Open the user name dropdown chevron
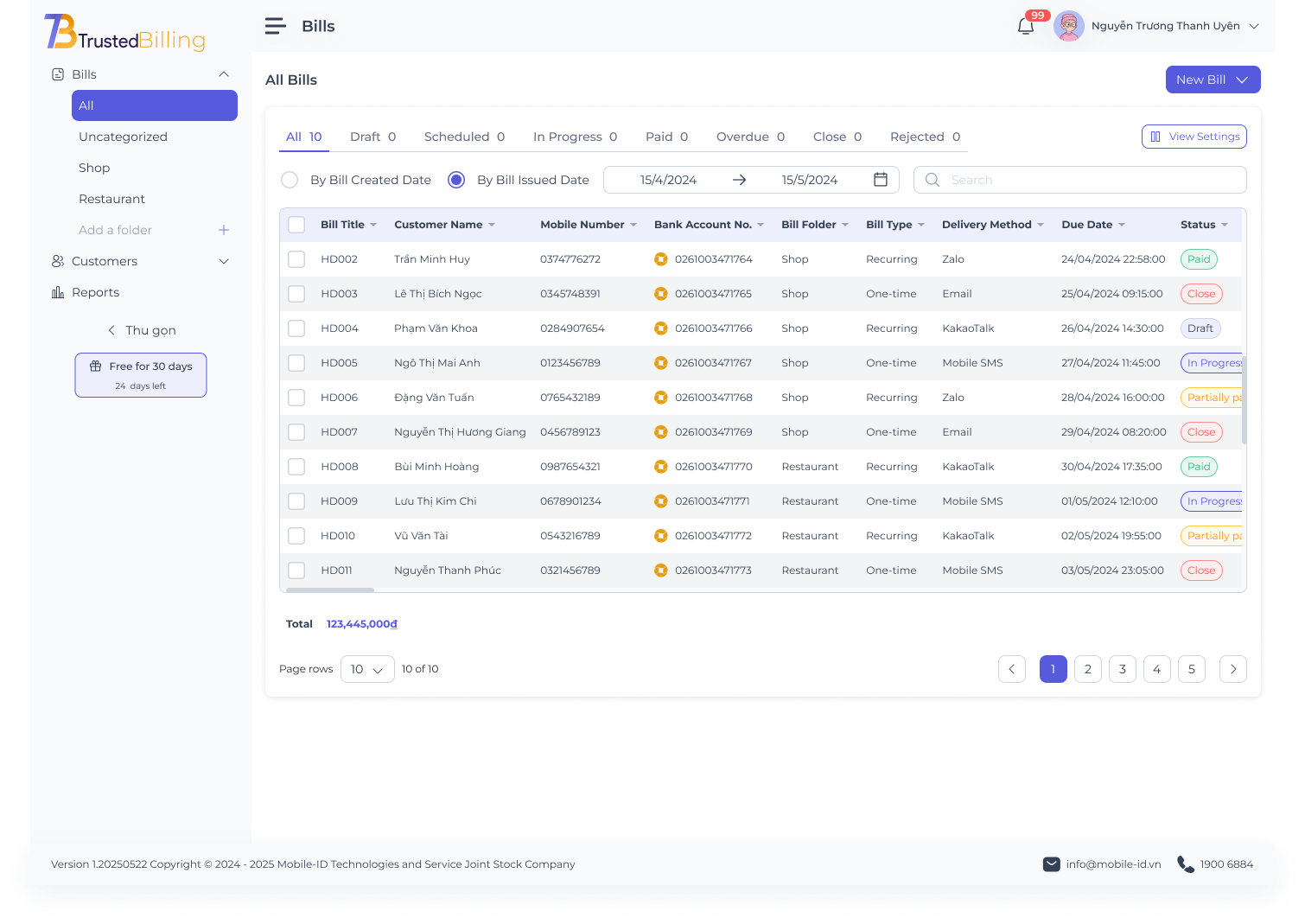1305x924 pixels. point(1254,26)
